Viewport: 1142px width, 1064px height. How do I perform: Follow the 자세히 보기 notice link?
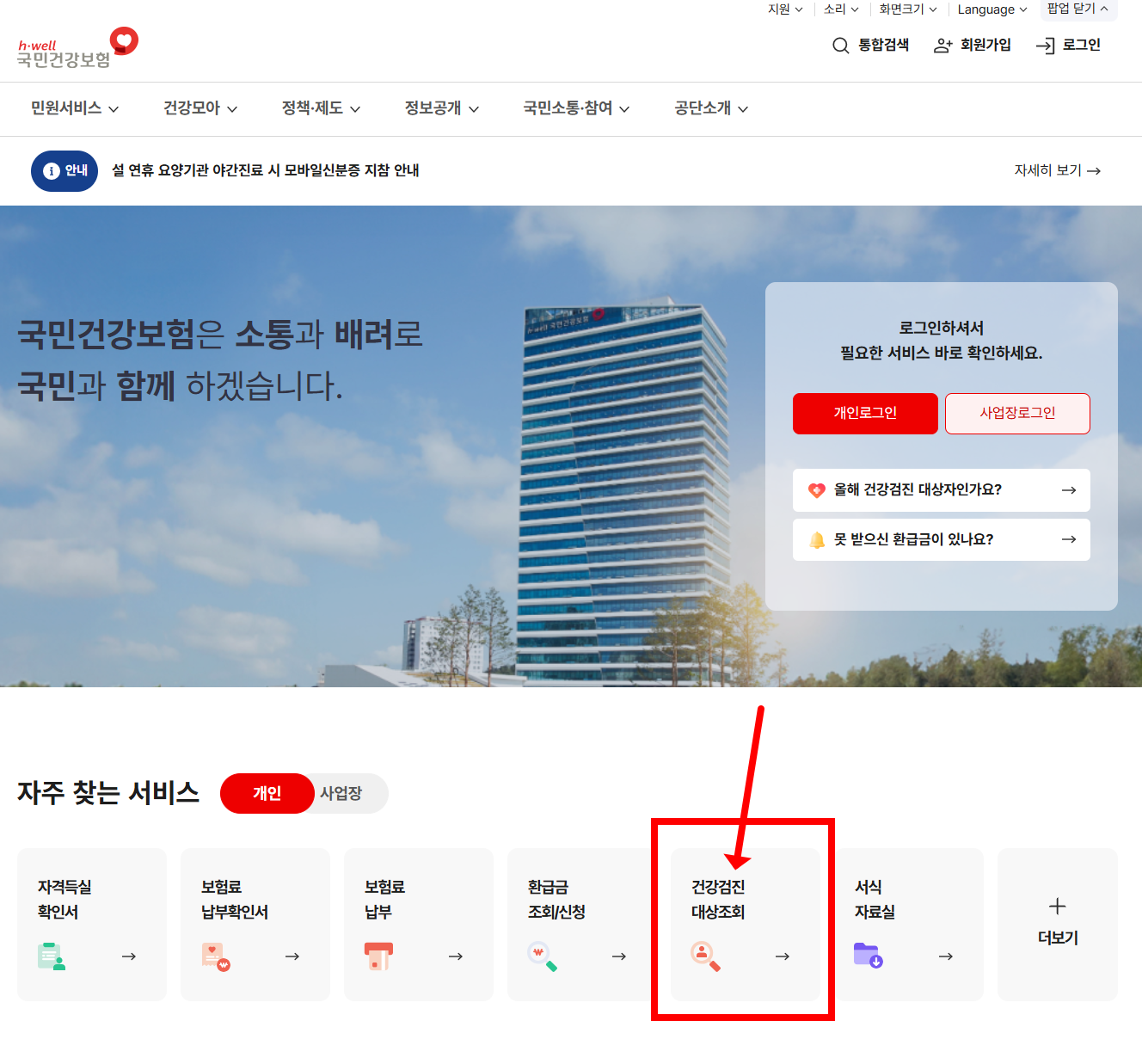(1057, 170)
